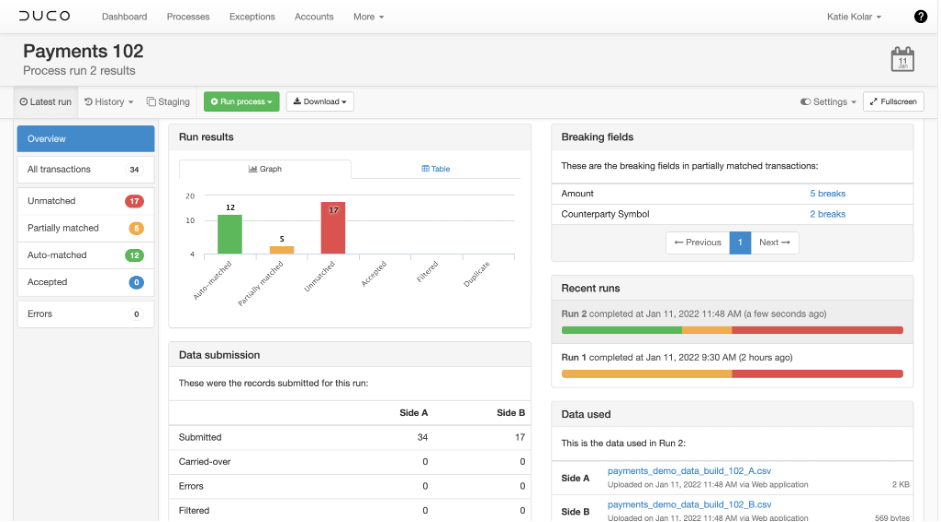Open the Download dropdown button
The height and width of the screenshot is (522, 941).
(320, 101)
